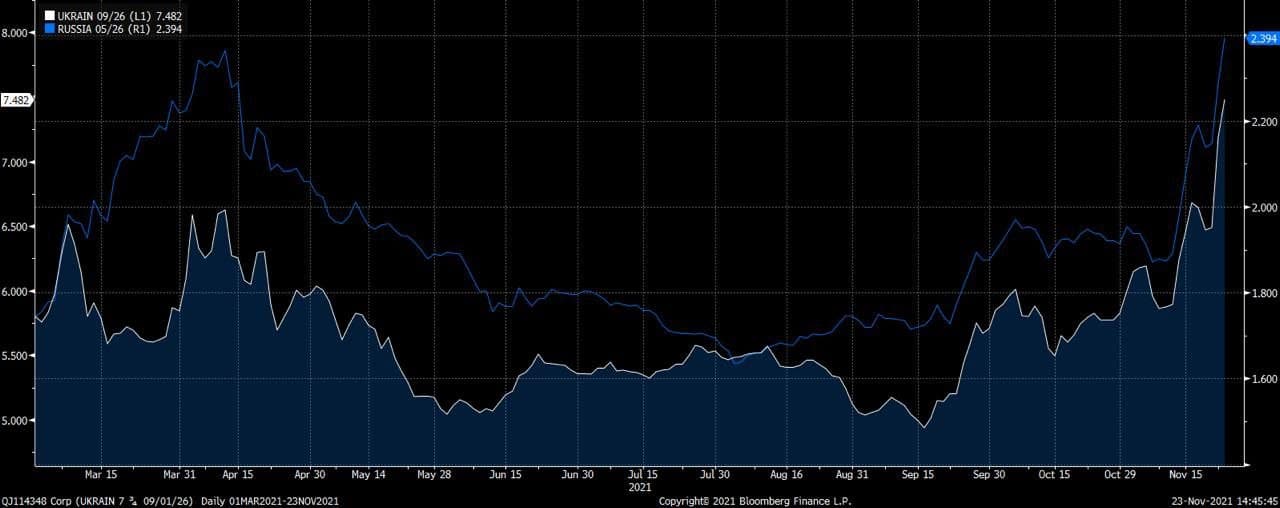Select the Sep 15 date label
The image size is (1280, 508).
(x=918, y=475)
